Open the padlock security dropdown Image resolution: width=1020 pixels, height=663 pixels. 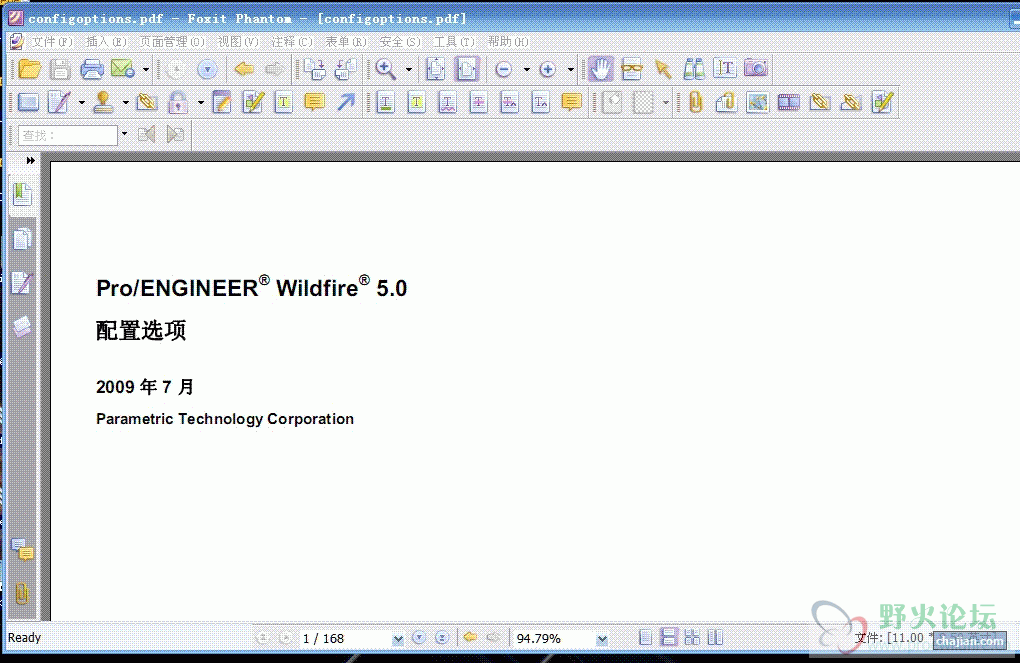tap(200, 102)
